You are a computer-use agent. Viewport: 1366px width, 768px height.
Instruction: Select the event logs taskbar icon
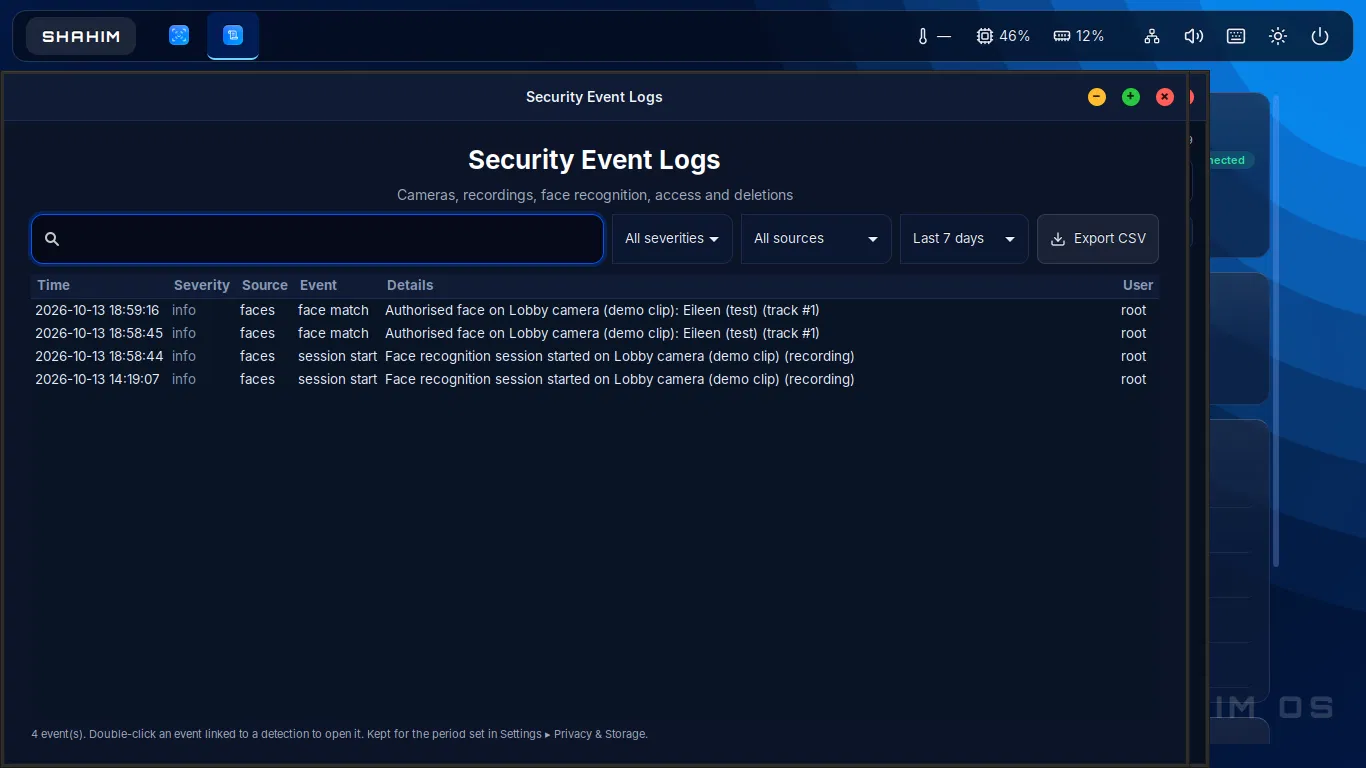(x=233, y=36)
